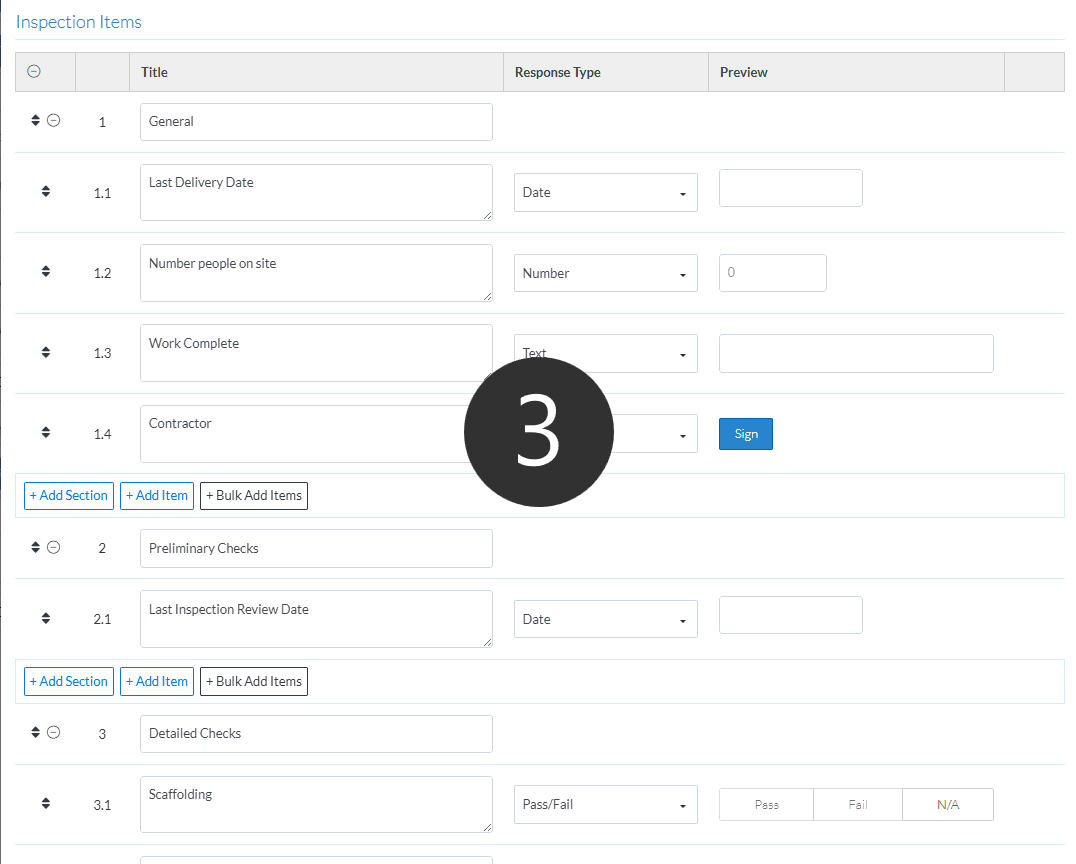Select Fail in Scaffolding preview

pyautogui.click(x=857, y=805)
